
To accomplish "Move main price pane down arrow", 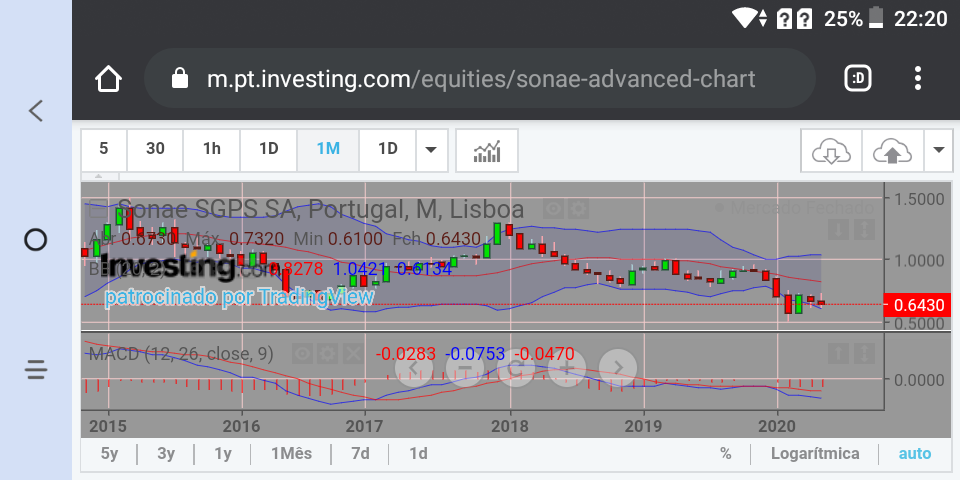I will [839, 230].
